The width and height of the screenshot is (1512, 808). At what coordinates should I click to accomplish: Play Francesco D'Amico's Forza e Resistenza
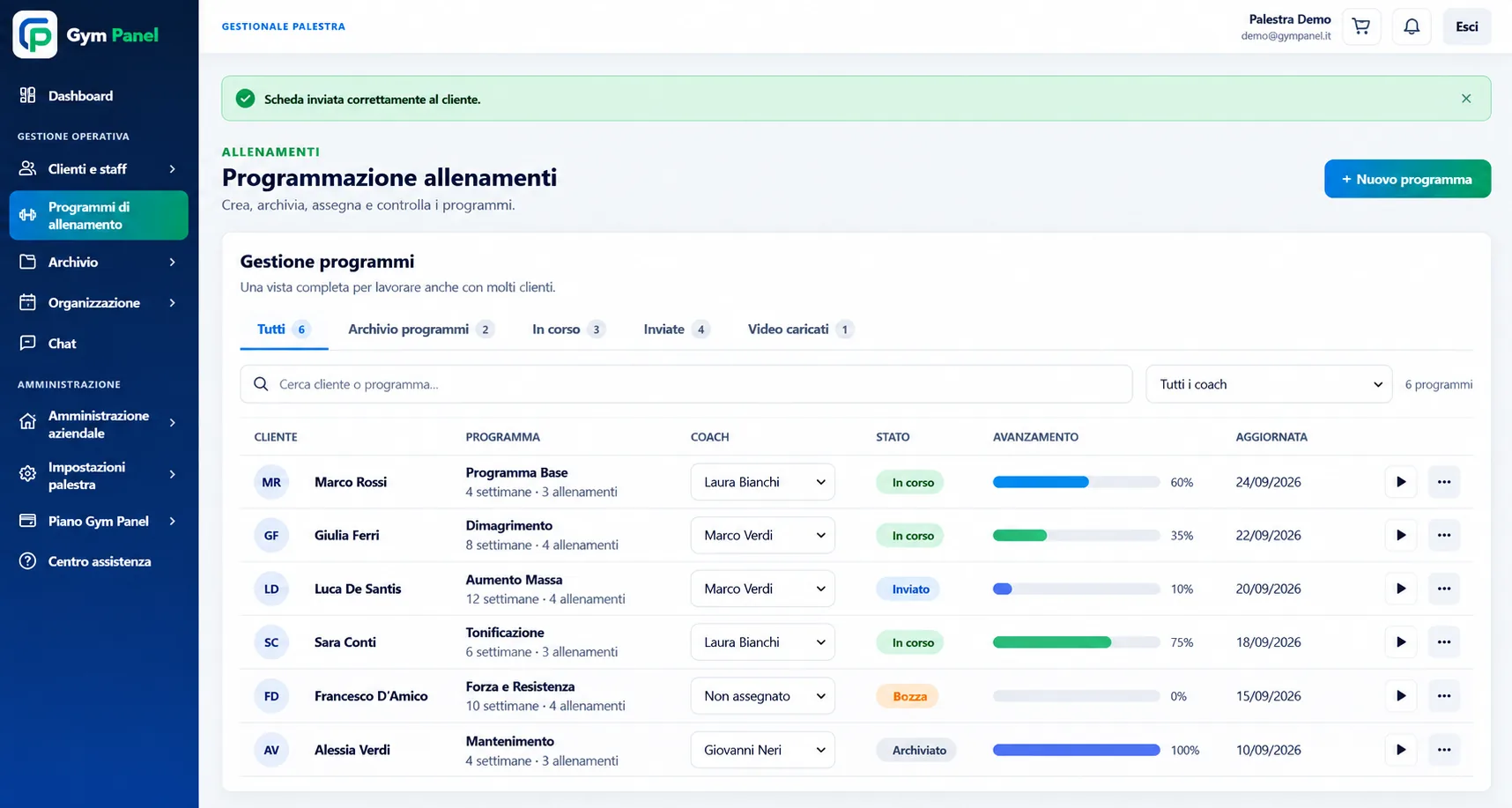point(1401,696)
